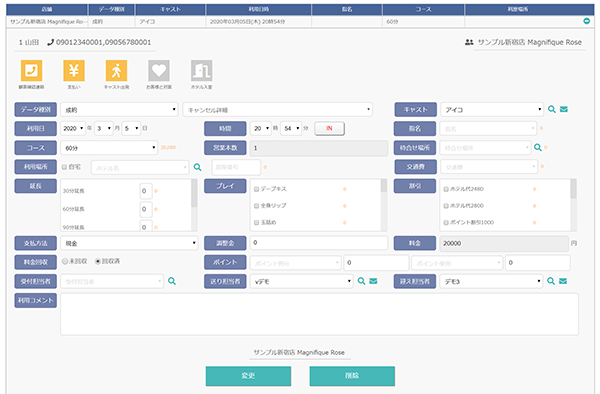Click the 変更 update button

pyautogui.click(x=248, y=376)
